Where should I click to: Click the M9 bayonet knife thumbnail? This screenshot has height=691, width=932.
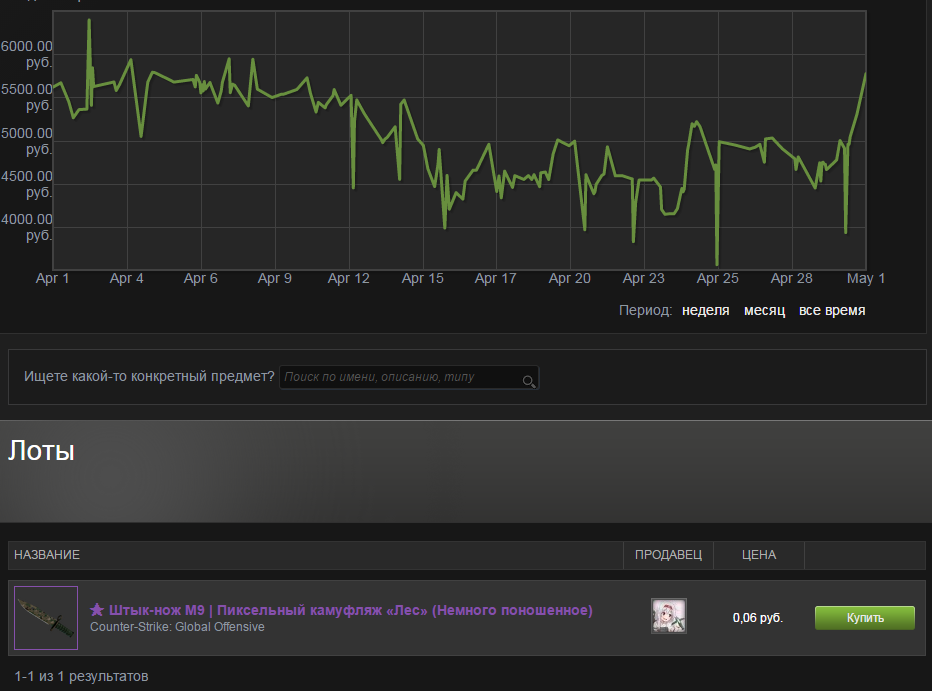(x=46, y=618)
